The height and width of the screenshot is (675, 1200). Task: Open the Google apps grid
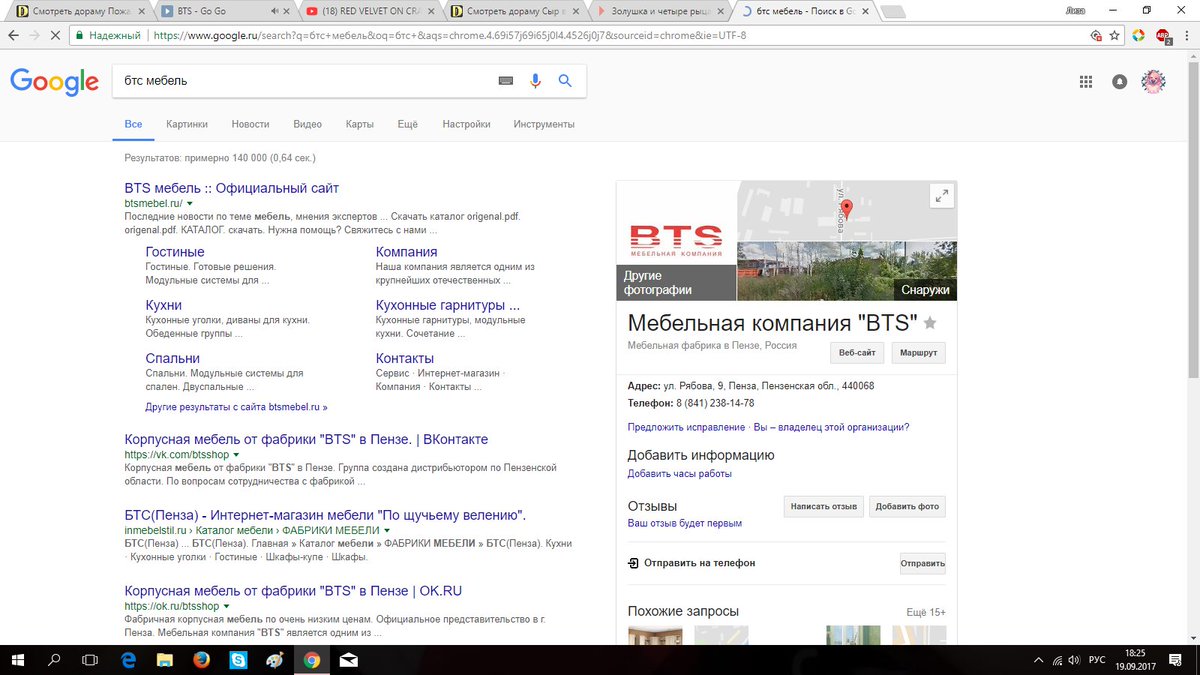point(1086,82)
